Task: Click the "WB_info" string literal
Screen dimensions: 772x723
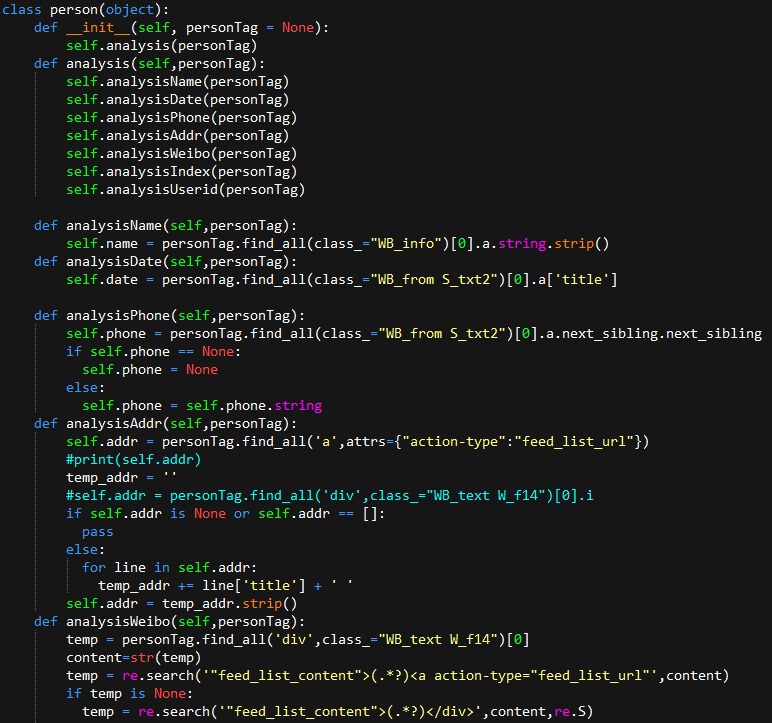Action: pos(409,244)
